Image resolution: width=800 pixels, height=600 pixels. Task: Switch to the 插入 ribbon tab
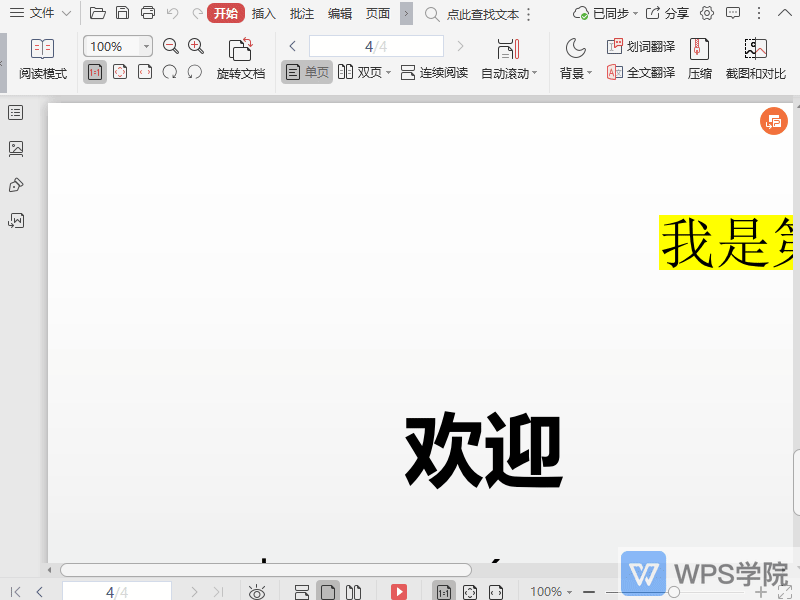[262, 14]
